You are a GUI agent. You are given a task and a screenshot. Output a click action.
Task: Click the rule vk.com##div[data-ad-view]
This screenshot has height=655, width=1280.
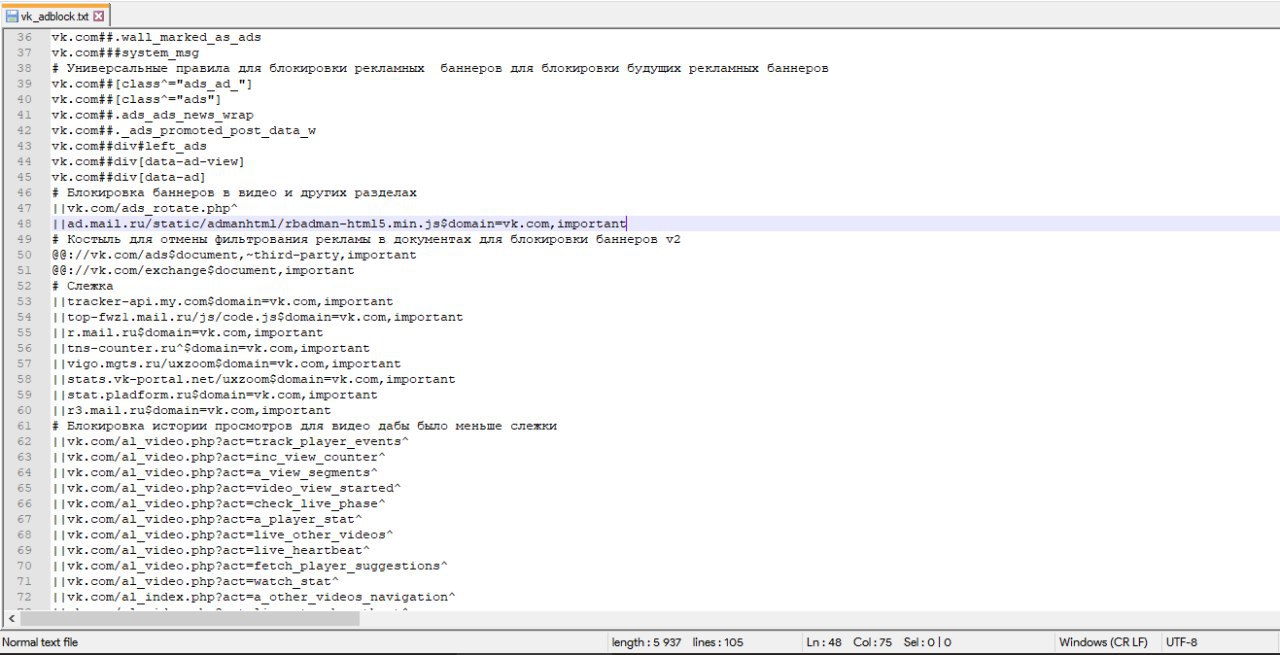[x=148, y=161]
